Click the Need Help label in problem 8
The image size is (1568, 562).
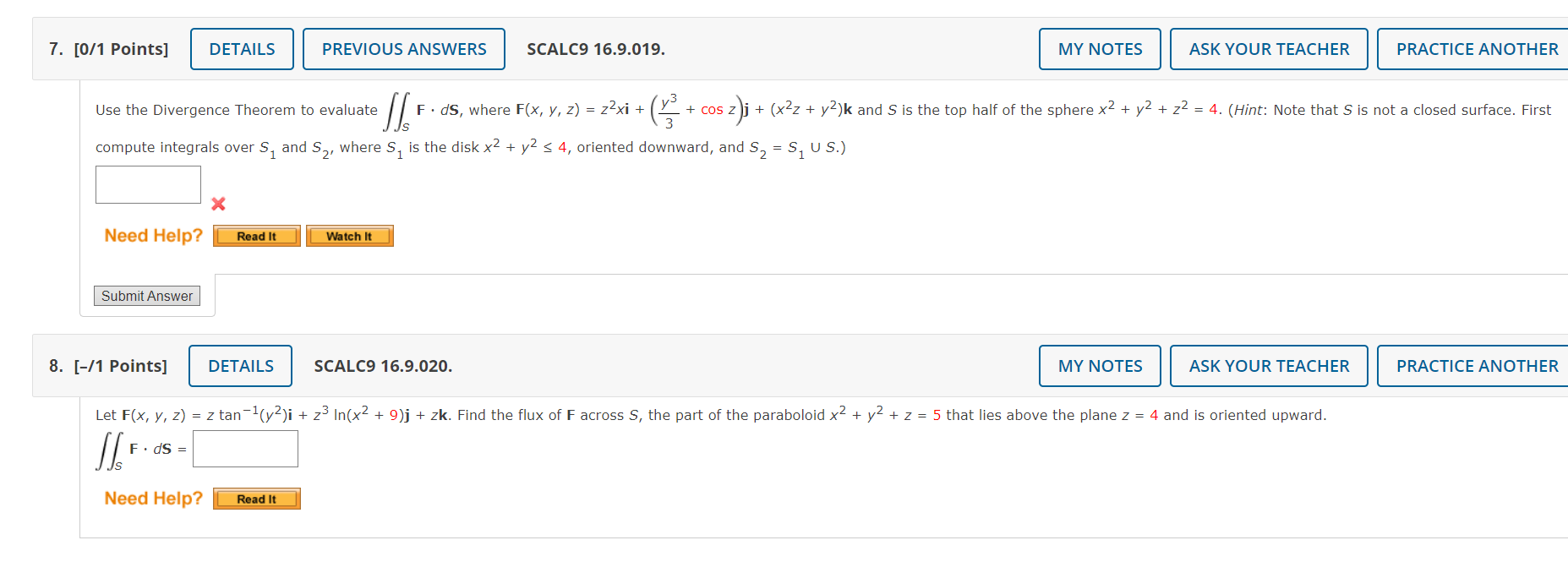point(152,498)
